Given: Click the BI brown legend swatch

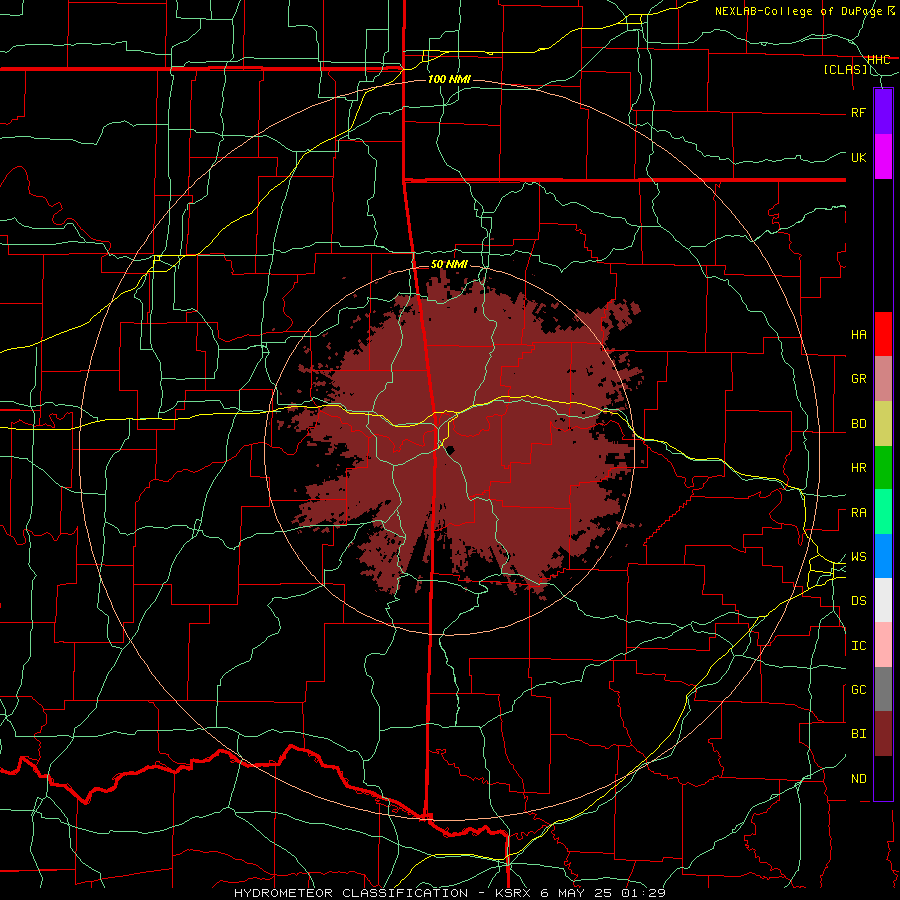Looking at the screenshot, I should 883,734.
